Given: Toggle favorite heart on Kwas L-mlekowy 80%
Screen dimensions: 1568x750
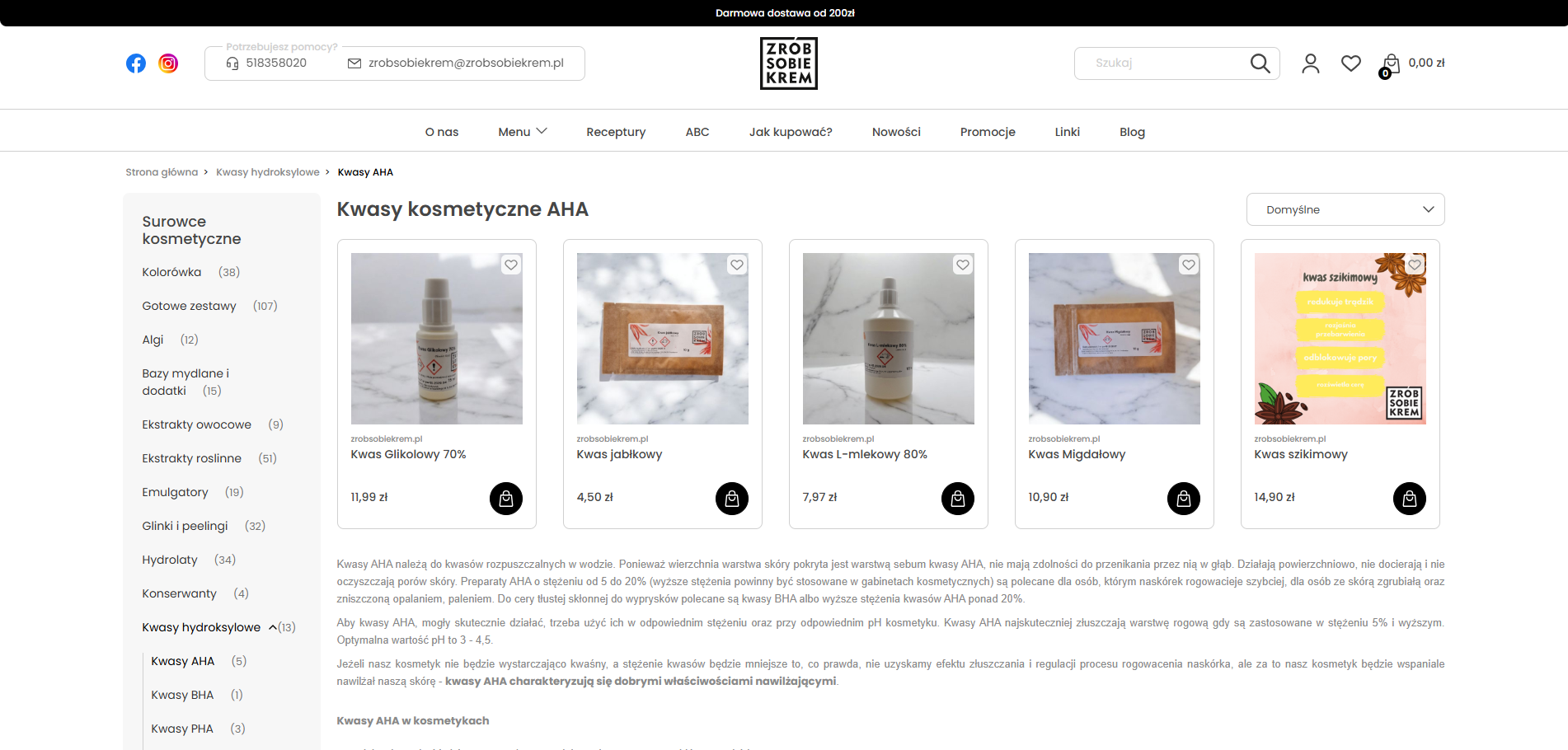Looking at the screenshot, I should point(963,265).
